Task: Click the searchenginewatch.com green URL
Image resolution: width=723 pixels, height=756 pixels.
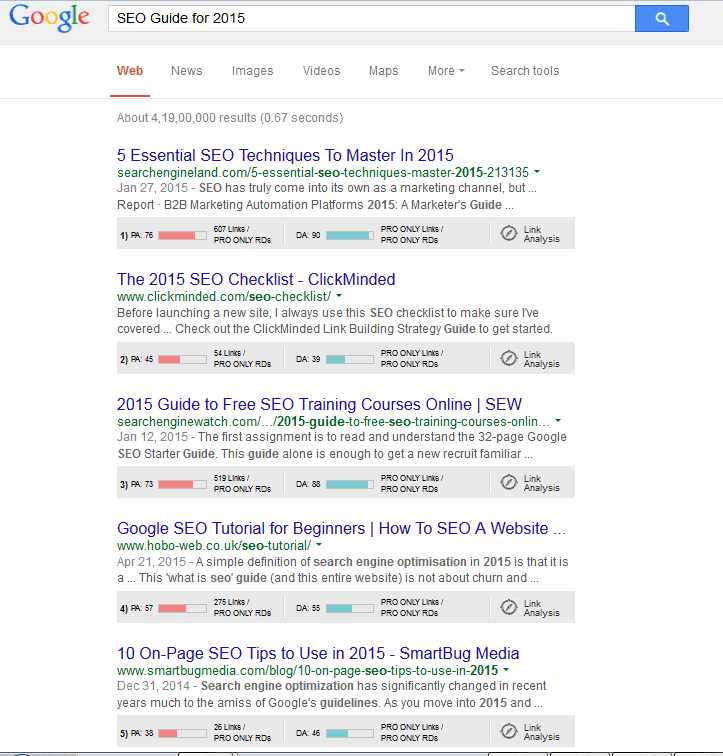Action: [333, 421]
